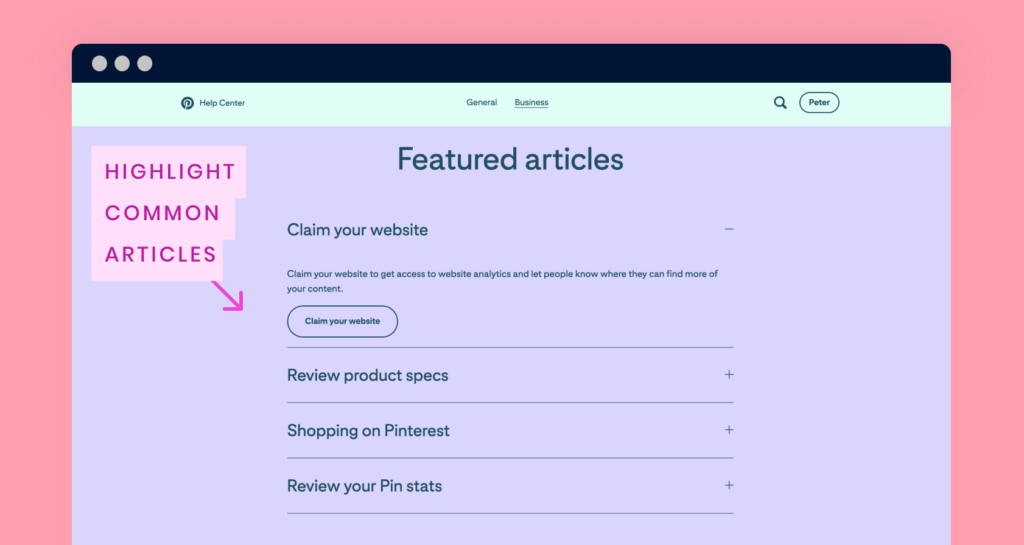Click the Claim your website button
The image size is (1024, 545).
pyautogui.click(x=342, y=321)
